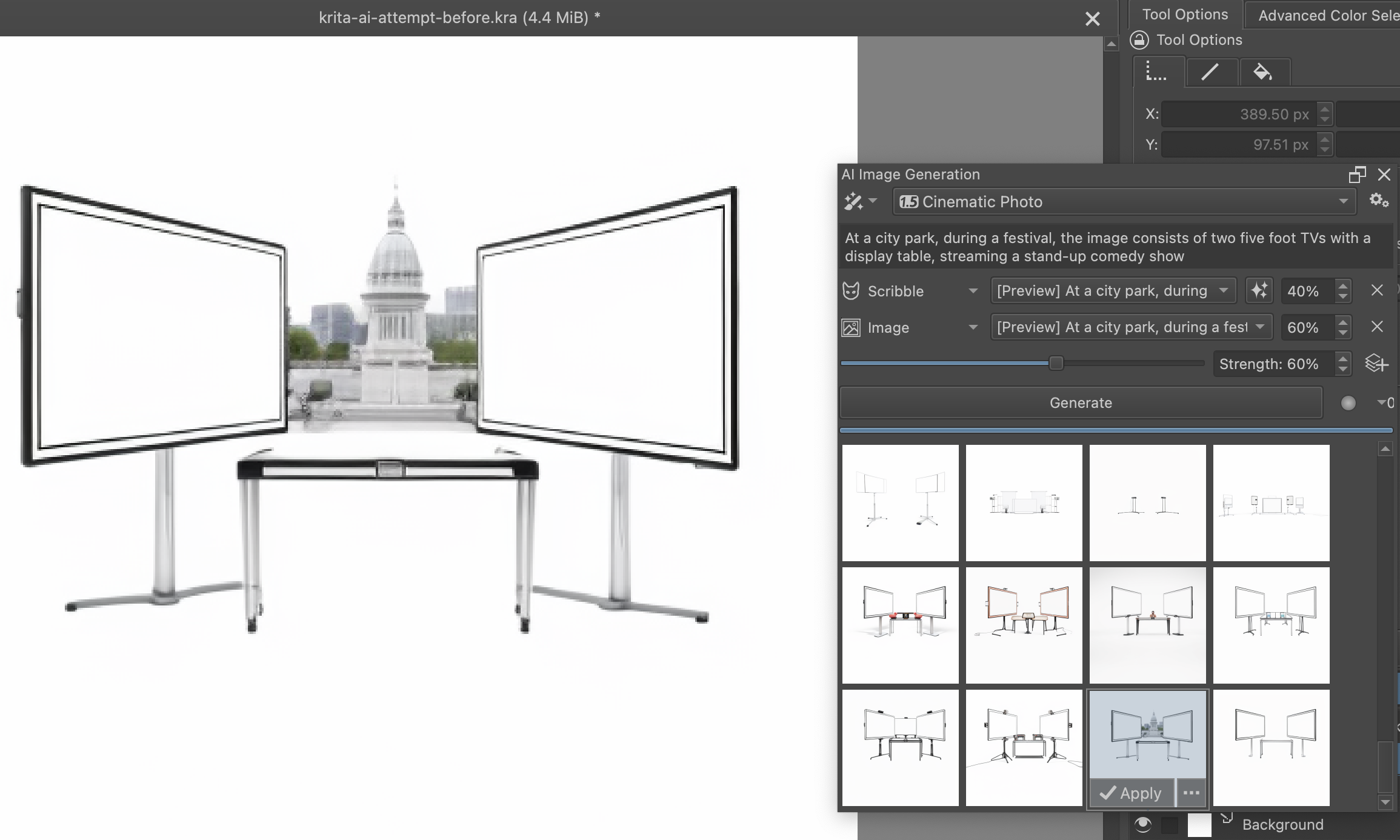Click Apply to apply selected generation
This screenshot has height=840, width=1400.
pos(1131,792)
